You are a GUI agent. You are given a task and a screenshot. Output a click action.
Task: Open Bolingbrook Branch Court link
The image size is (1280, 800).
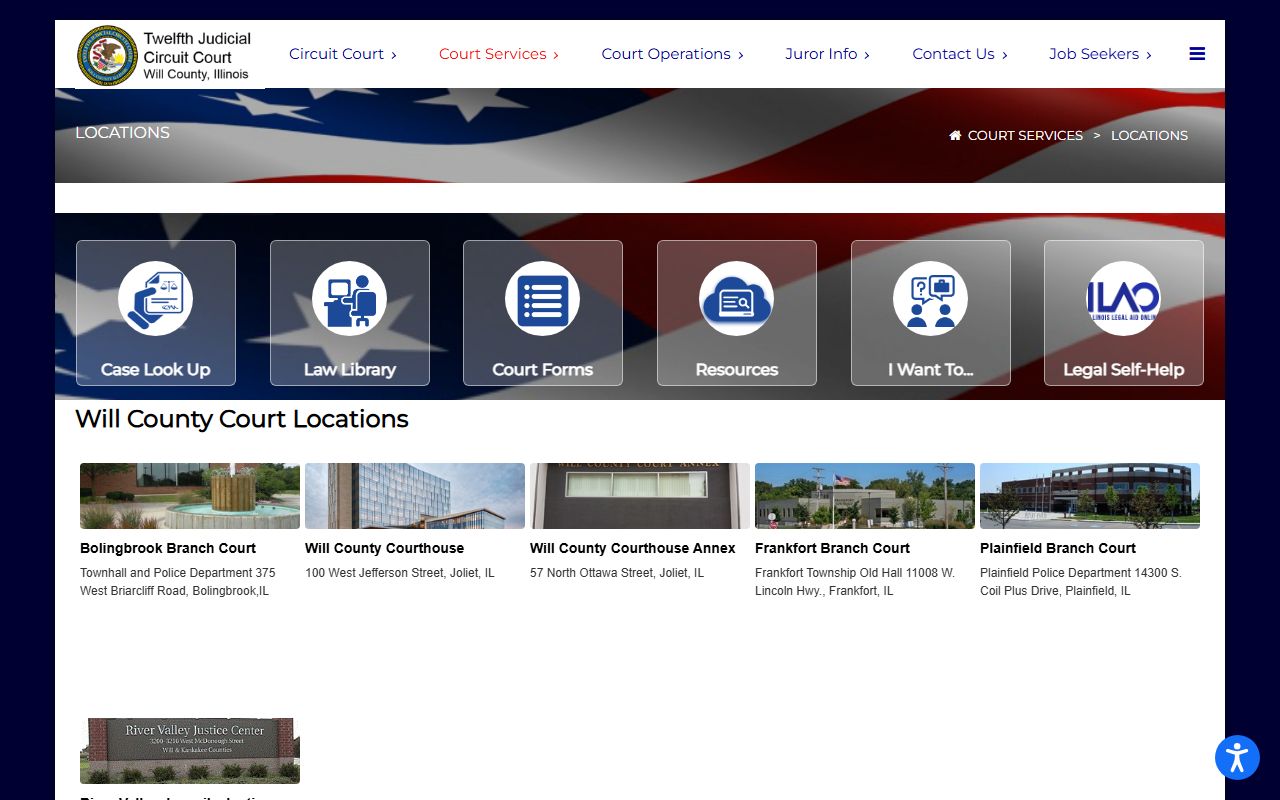click(x=168, y=548)
